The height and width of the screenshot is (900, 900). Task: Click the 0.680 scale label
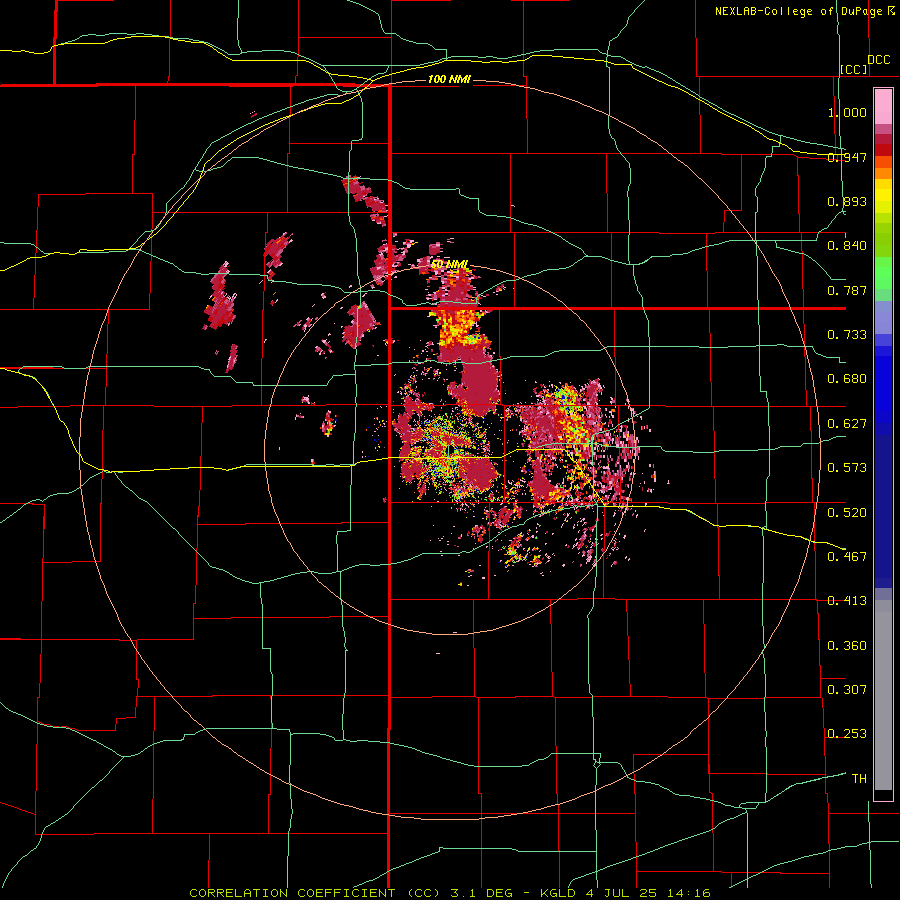847,379
